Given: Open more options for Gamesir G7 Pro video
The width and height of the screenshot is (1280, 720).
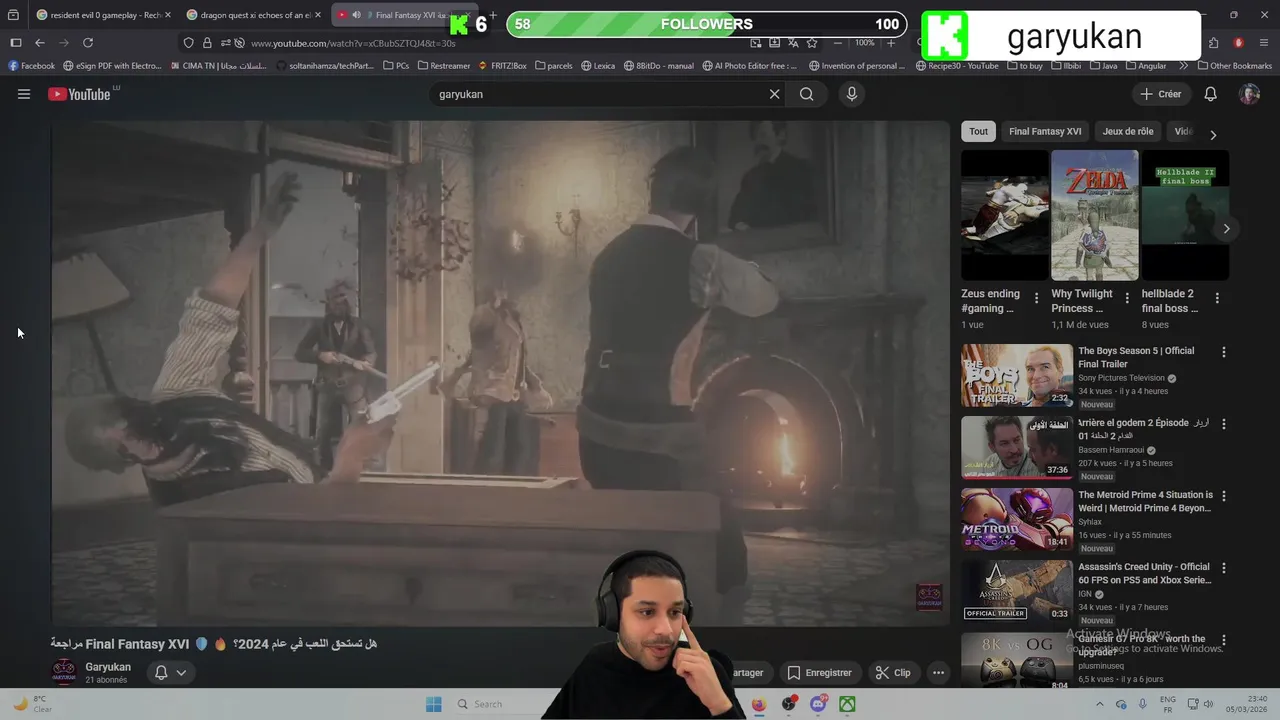Looking at the screenshot, I should click(x=1223, y=640).
